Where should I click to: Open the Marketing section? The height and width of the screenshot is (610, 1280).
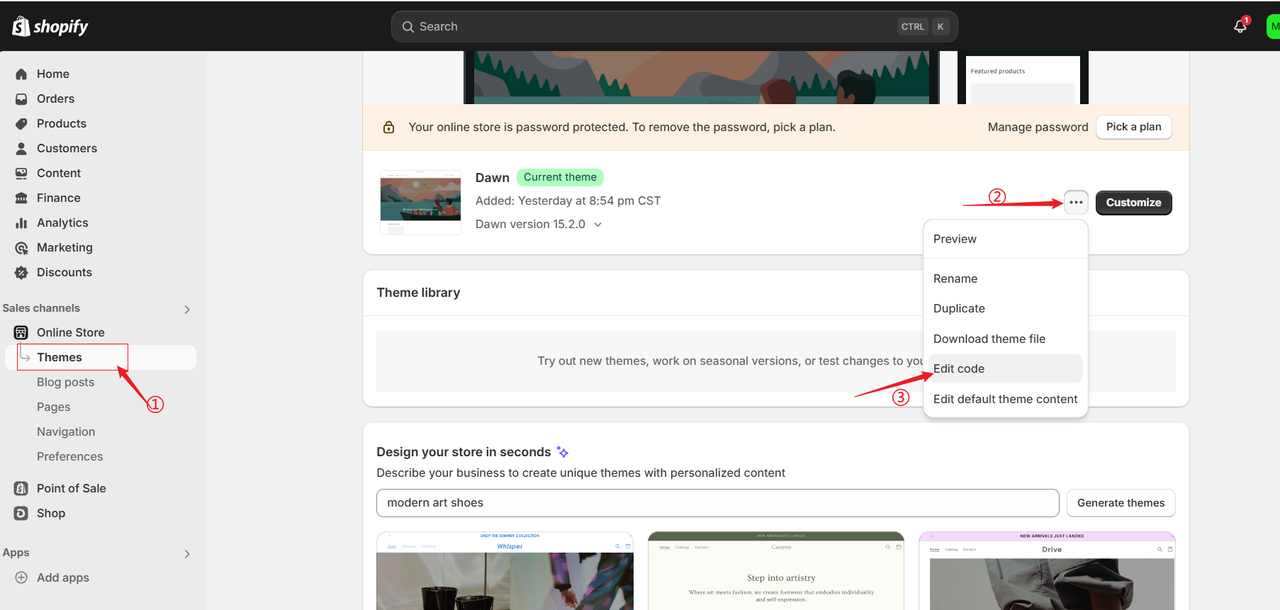(x=64, y=248)
